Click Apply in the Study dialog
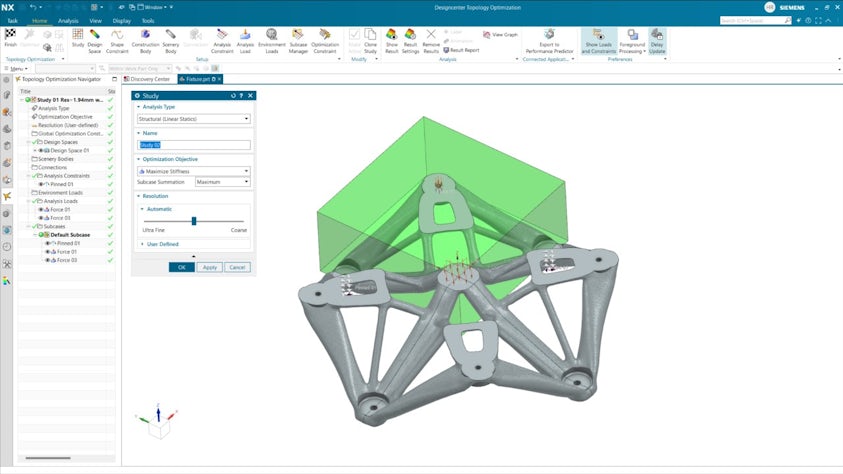843x474 pixels. click(210, 267)
